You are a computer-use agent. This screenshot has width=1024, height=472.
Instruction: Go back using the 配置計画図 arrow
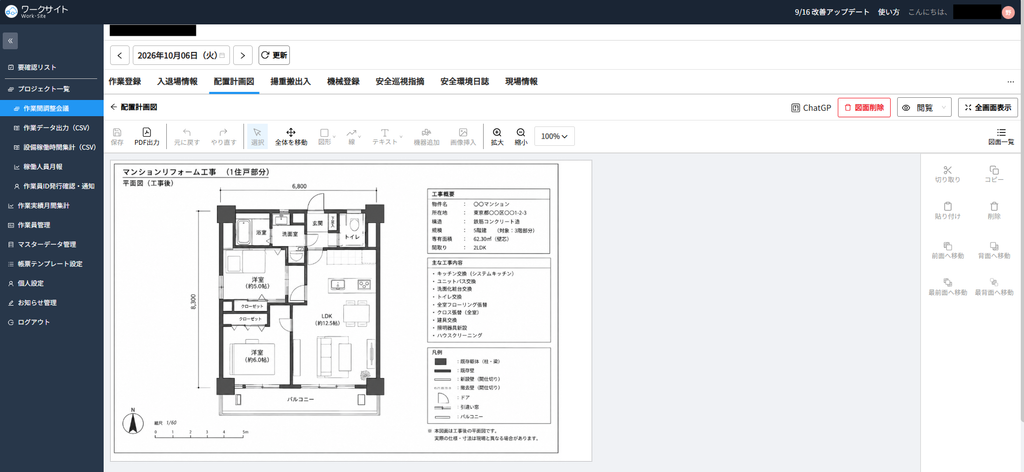[x=114, y=107]
